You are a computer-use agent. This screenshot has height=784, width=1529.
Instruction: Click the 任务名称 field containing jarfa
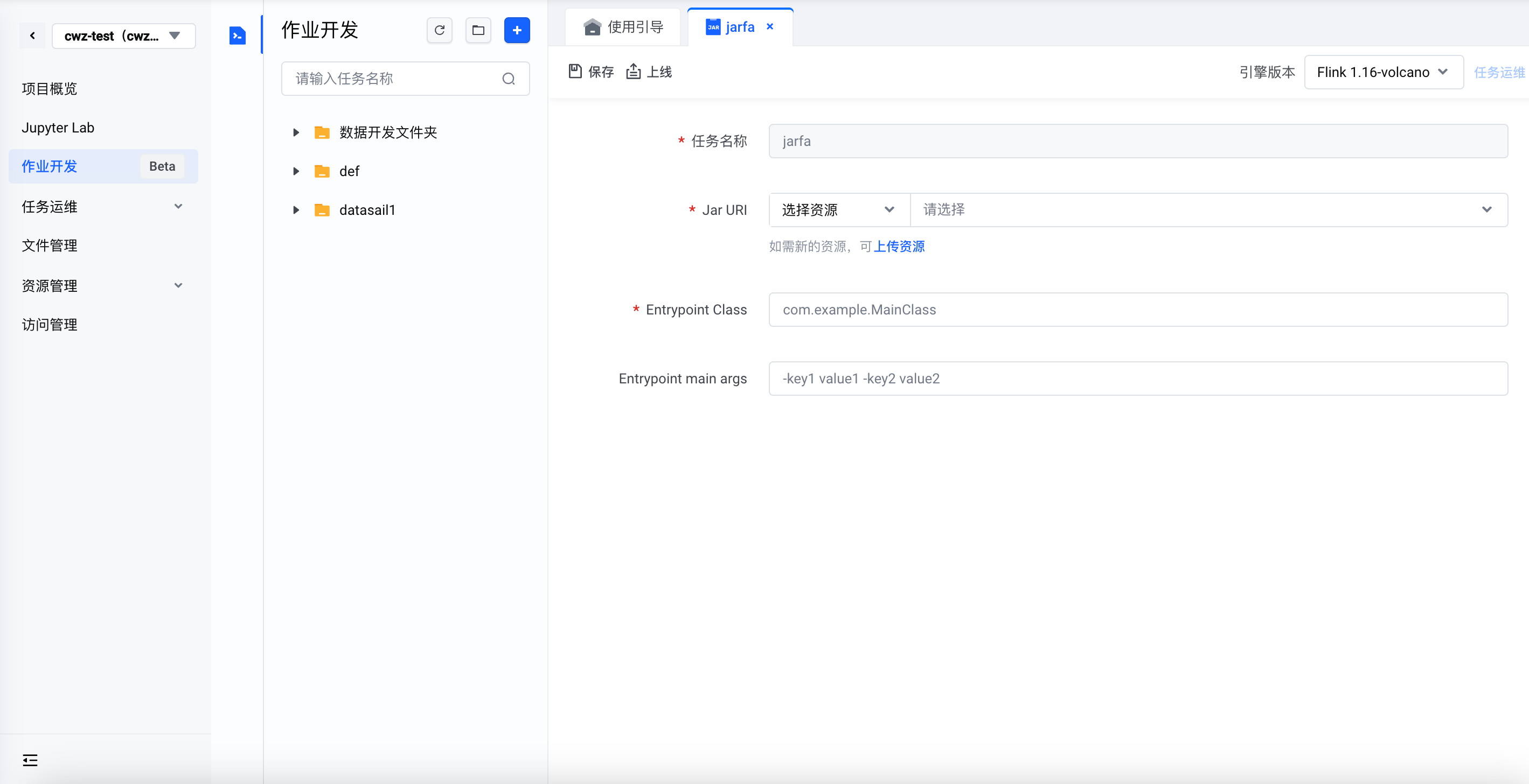(1138, 141)
